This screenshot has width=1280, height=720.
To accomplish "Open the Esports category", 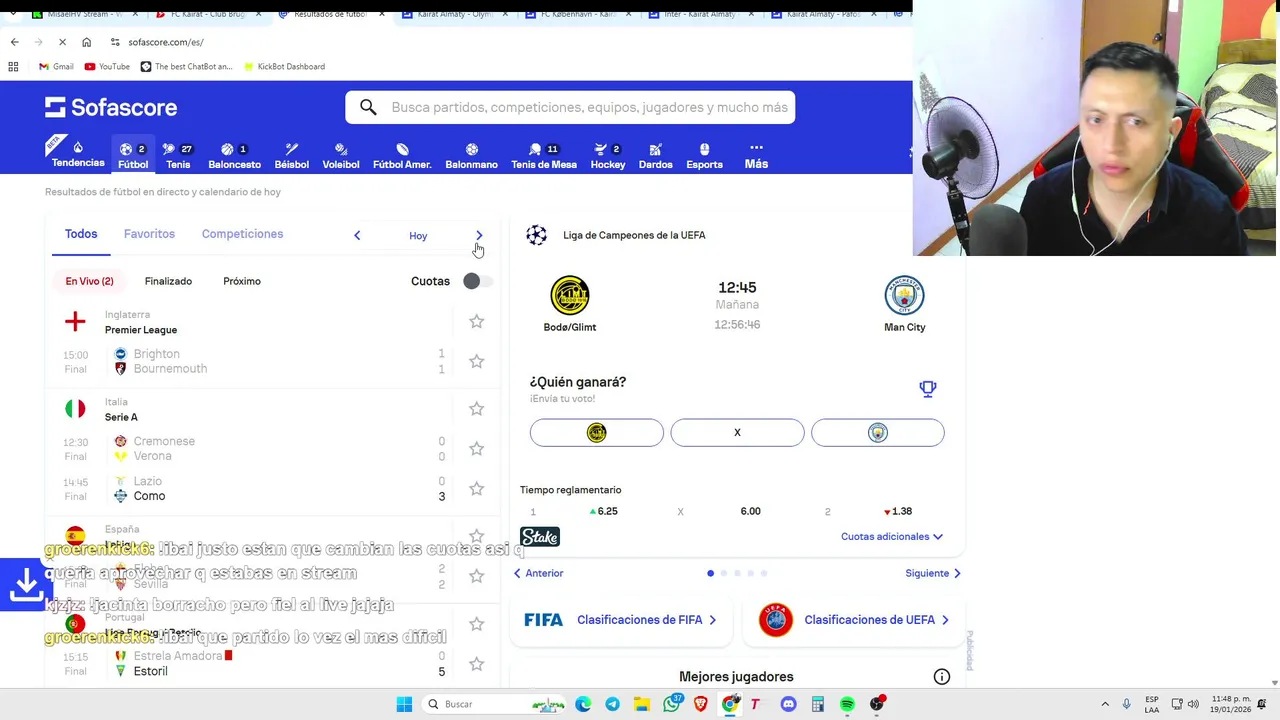I will (704, 155).
